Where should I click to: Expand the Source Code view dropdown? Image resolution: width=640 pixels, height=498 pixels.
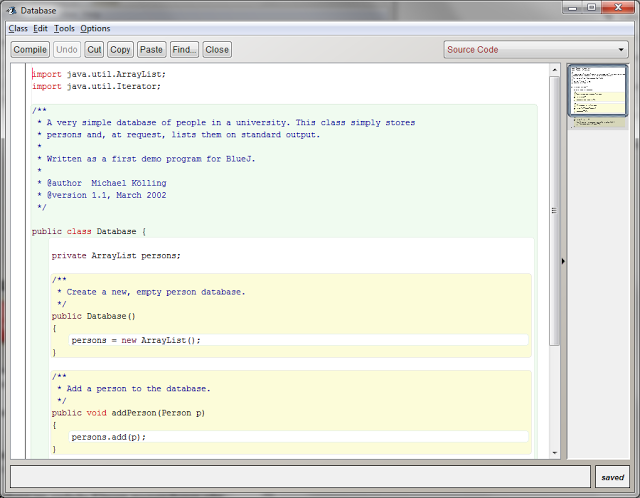pos(535,49)
